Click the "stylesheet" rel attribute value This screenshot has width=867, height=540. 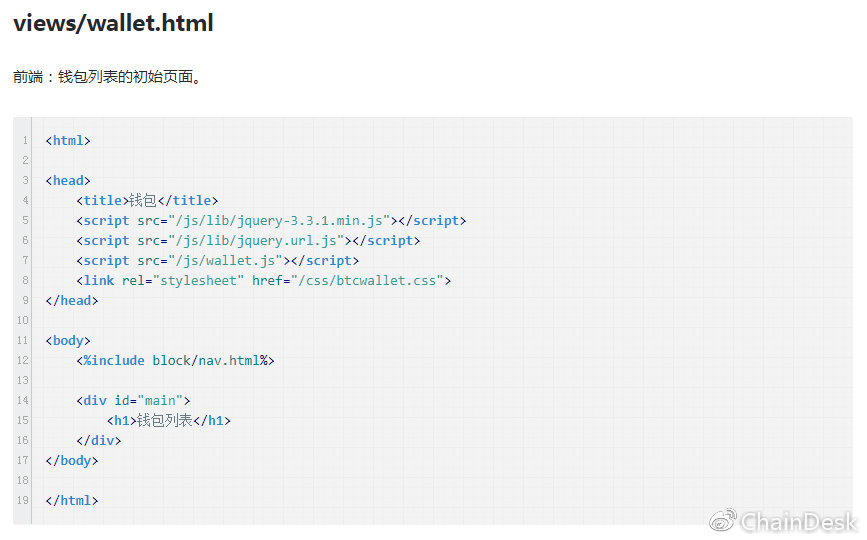[x=198, y=281]
